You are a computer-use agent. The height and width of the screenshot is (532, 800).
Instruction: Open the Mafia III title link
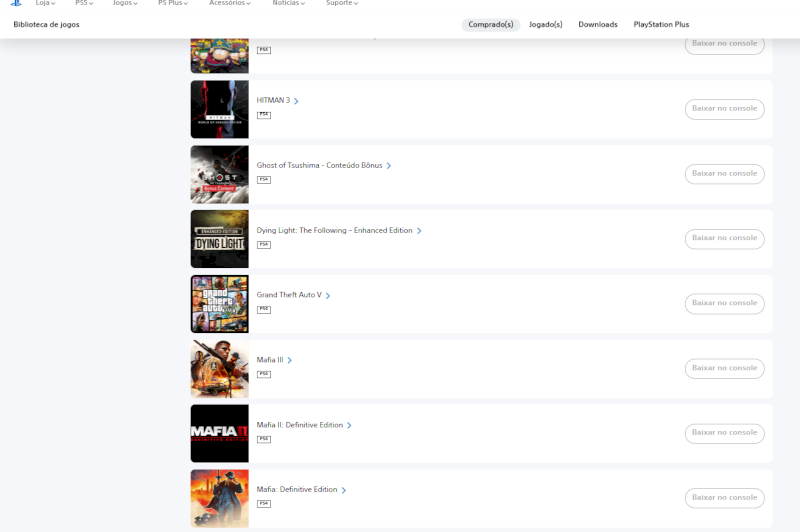coord(270,360)
